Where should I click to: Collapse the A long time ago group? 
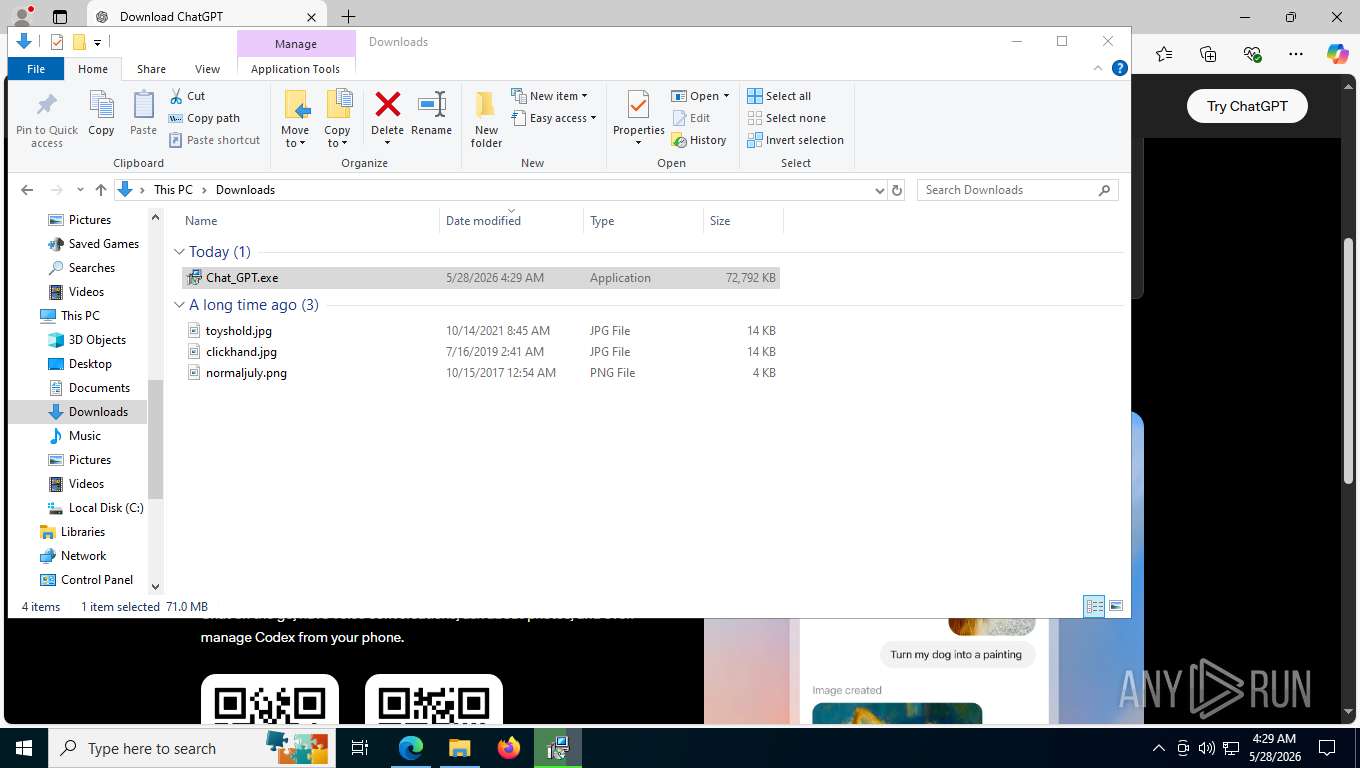[x=179, y=305]
